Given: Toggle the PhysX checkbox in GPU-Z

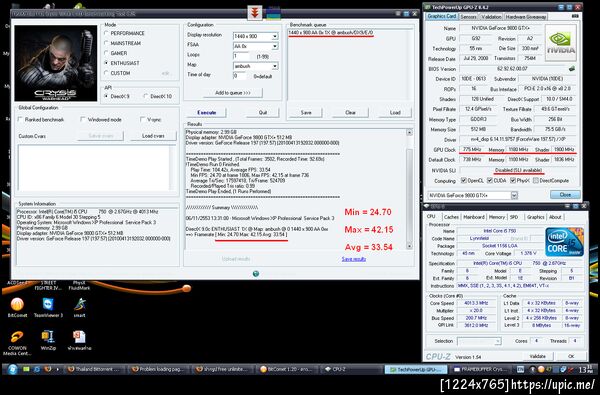Looking at the screenshot, I should point(512,180).
